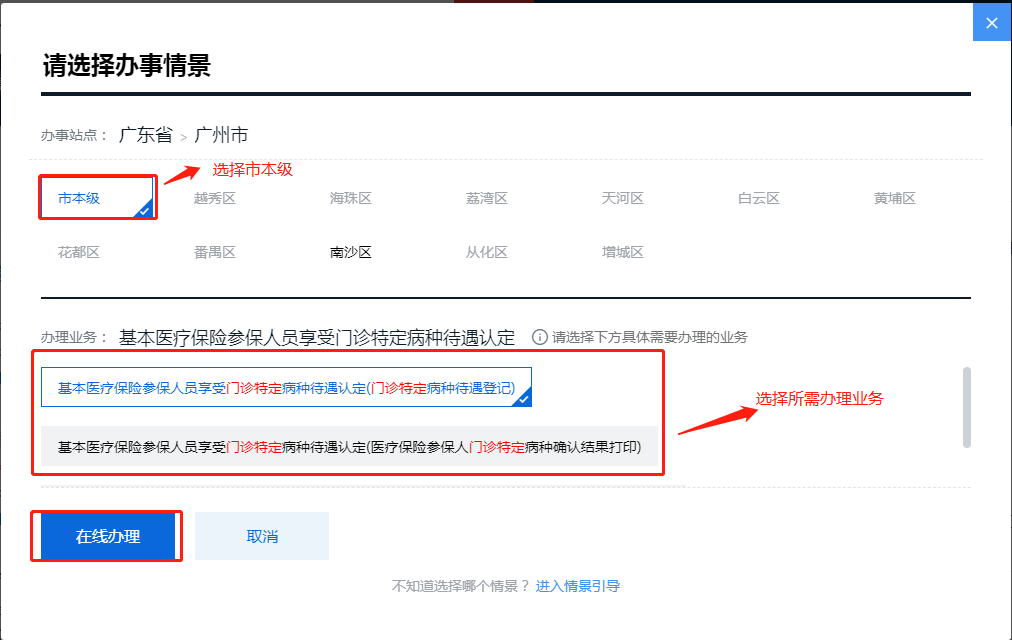Viewport: 1012px width, 640px height.
Task: Select the 从化区 district
Action: tap(487, 251)
